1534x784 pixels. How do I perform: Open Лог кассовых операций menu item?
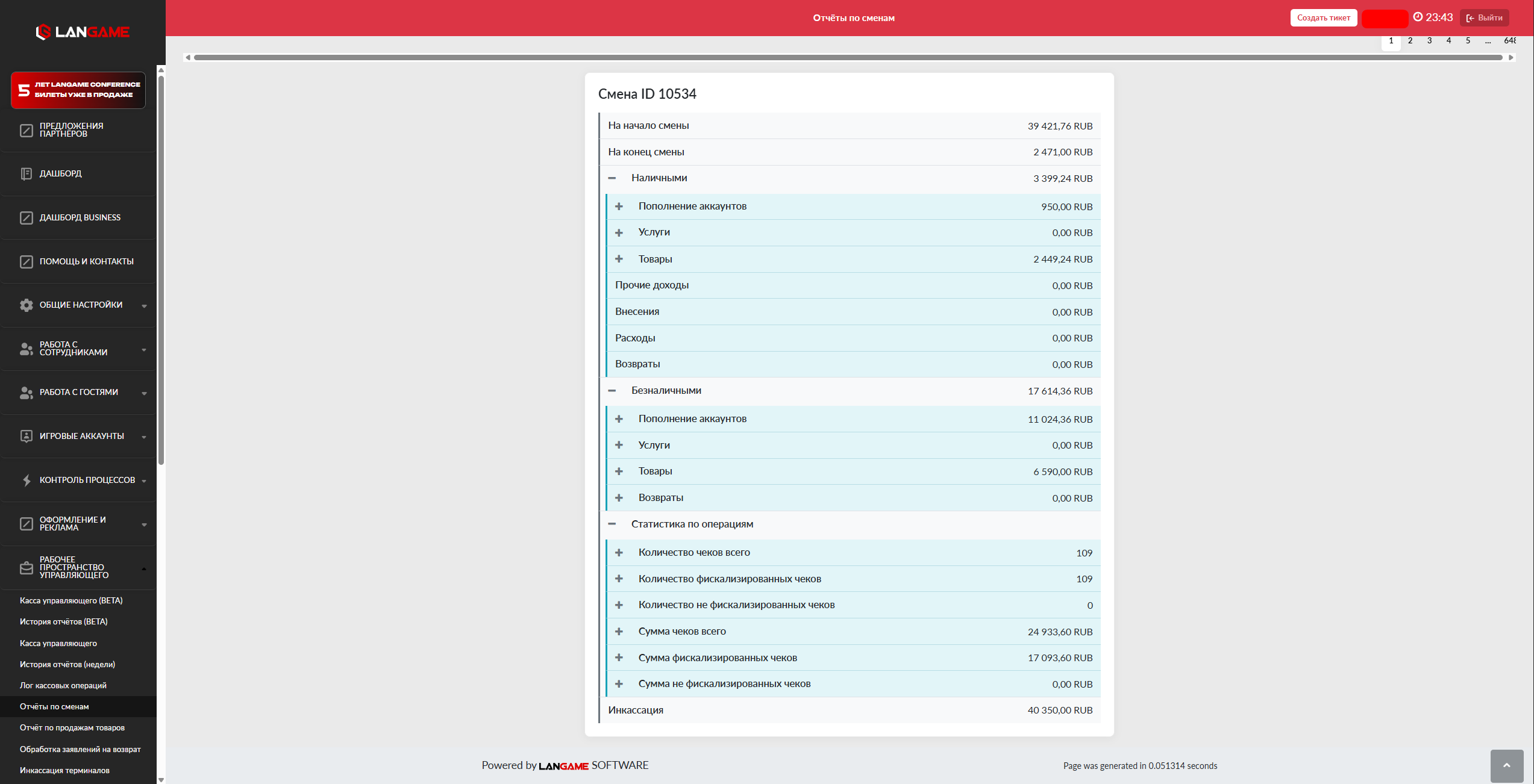click(63, 685)
